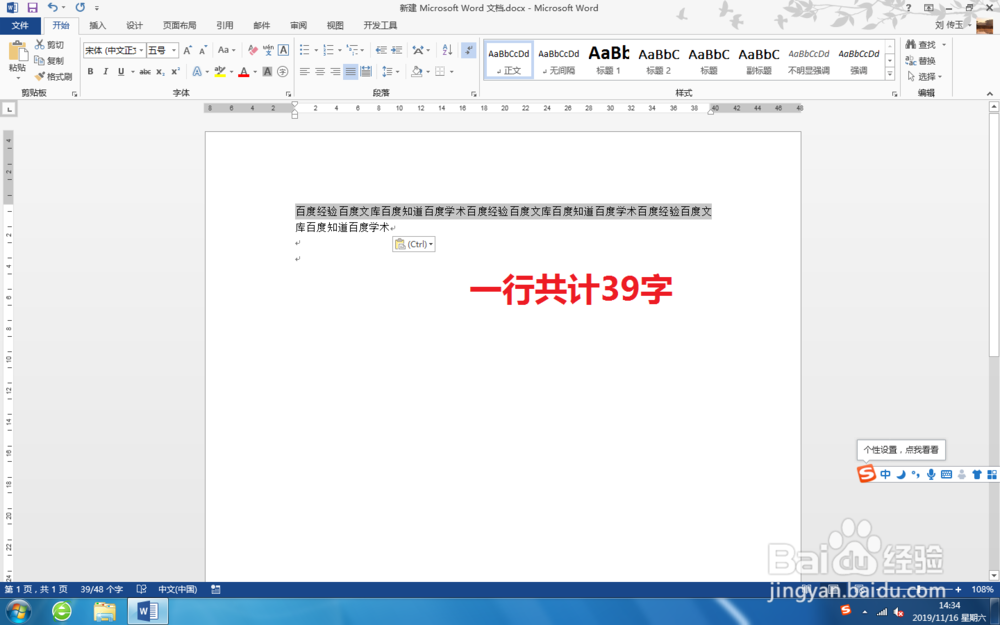Toggle subscript formatting
The width and height of the screenshot is (1000, 625).
tap(160, 71)
